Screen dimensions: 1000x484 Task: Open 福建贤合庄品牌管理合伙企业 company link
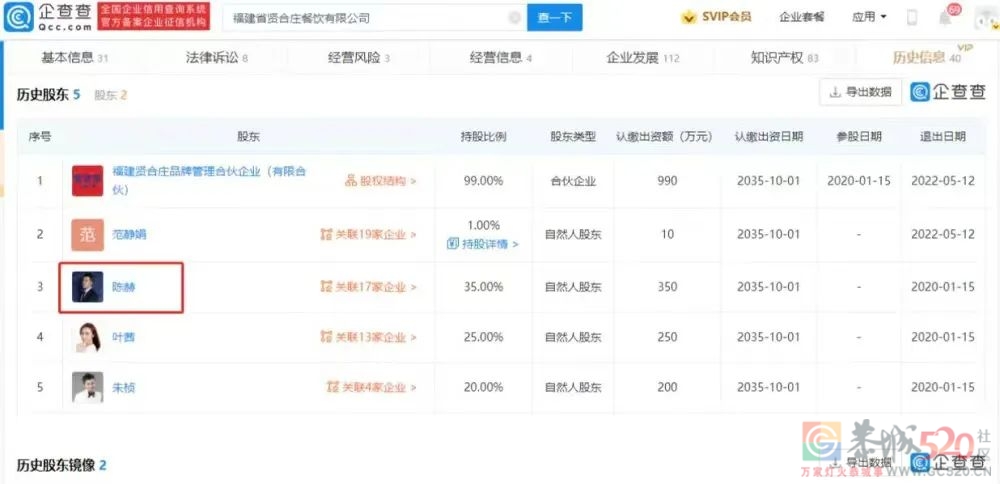coord(209,180)
